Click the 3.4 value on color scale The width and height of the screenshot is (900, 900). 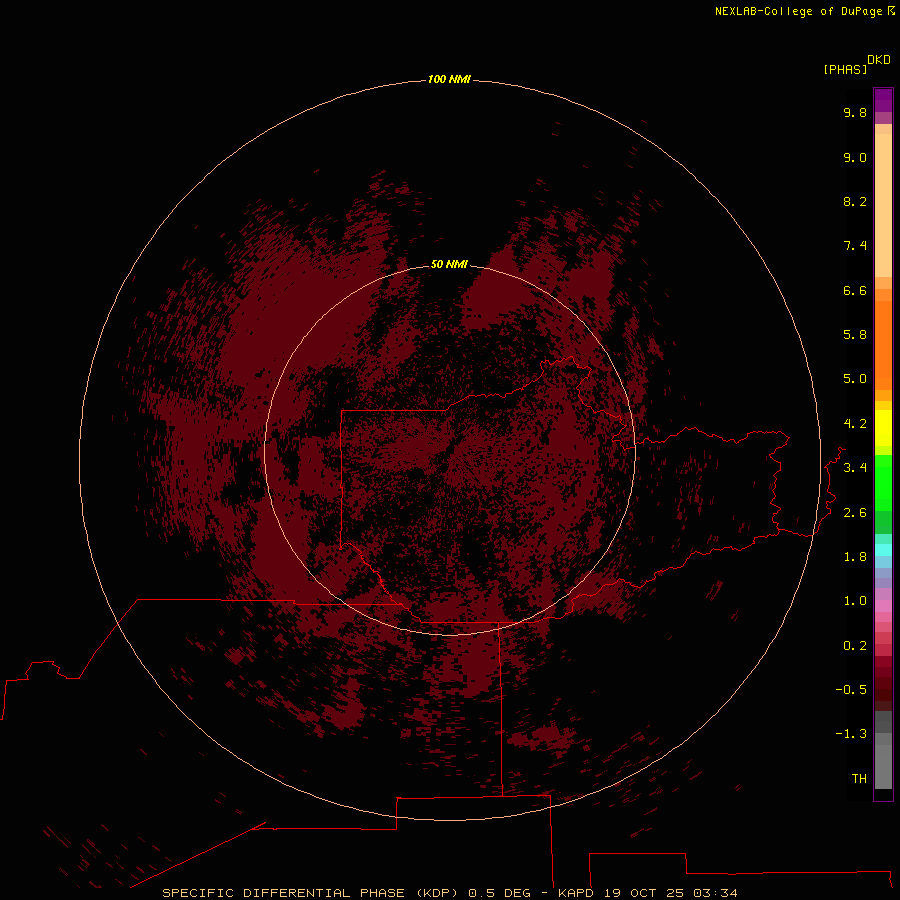pos(855,468)
